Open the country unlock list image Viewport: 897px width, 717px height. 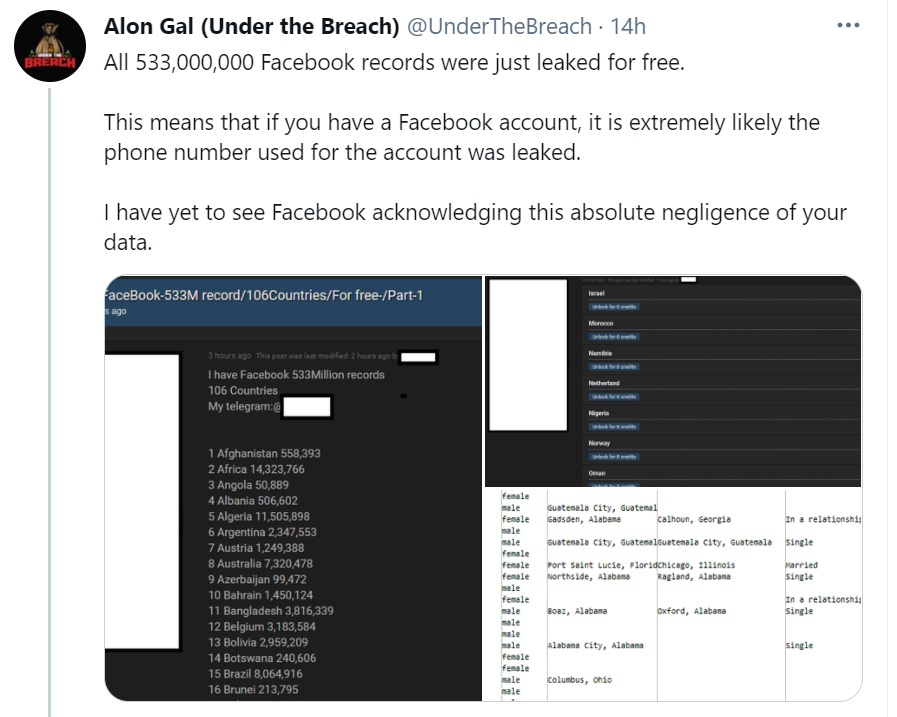pos(673,381)
